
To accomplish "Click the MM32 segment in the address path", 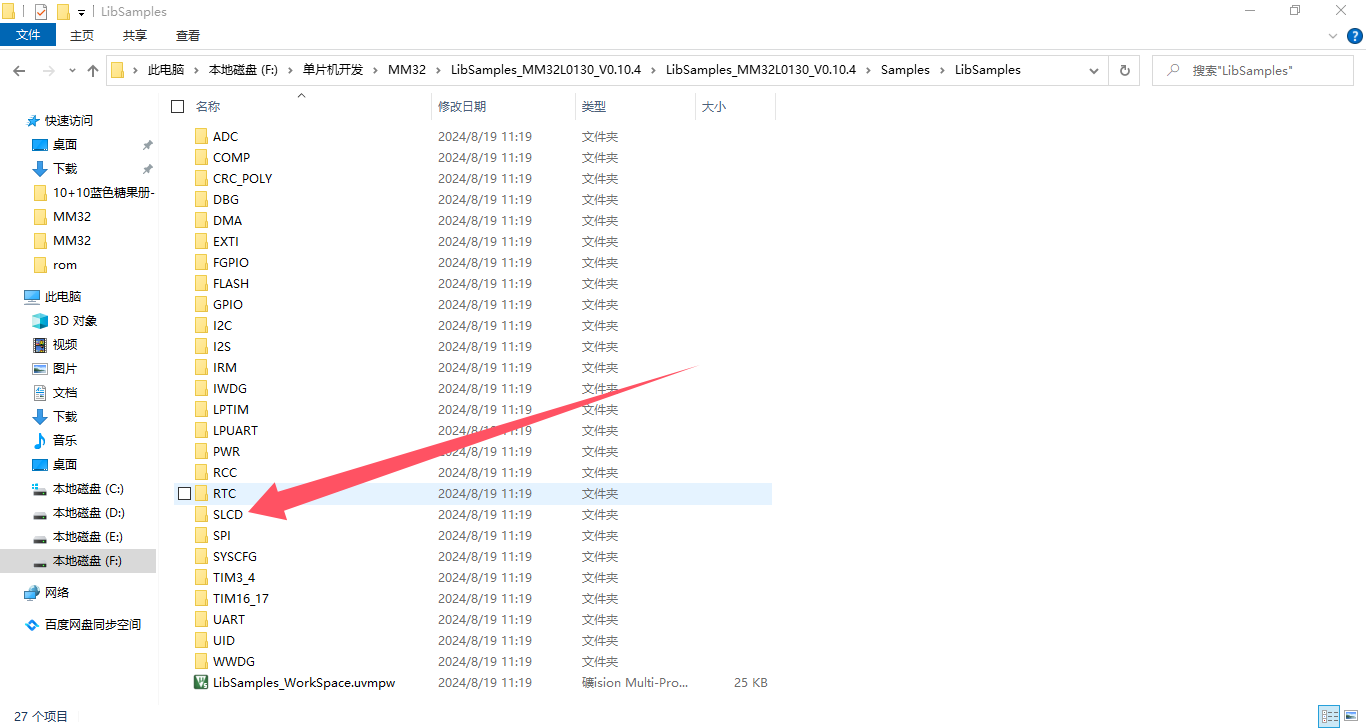I will (406, 70).
